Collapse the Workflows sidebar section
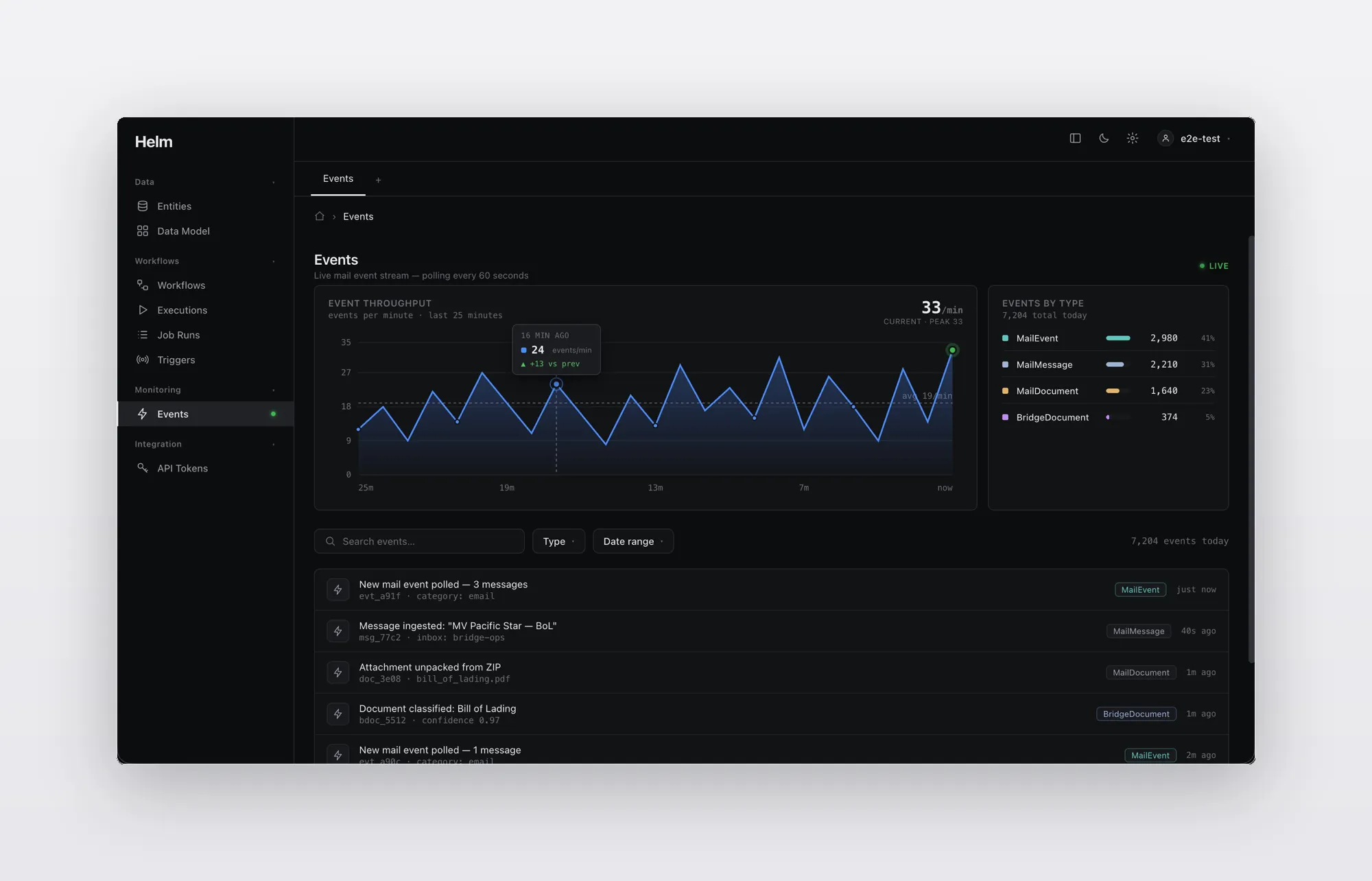 tap(274, 261)
